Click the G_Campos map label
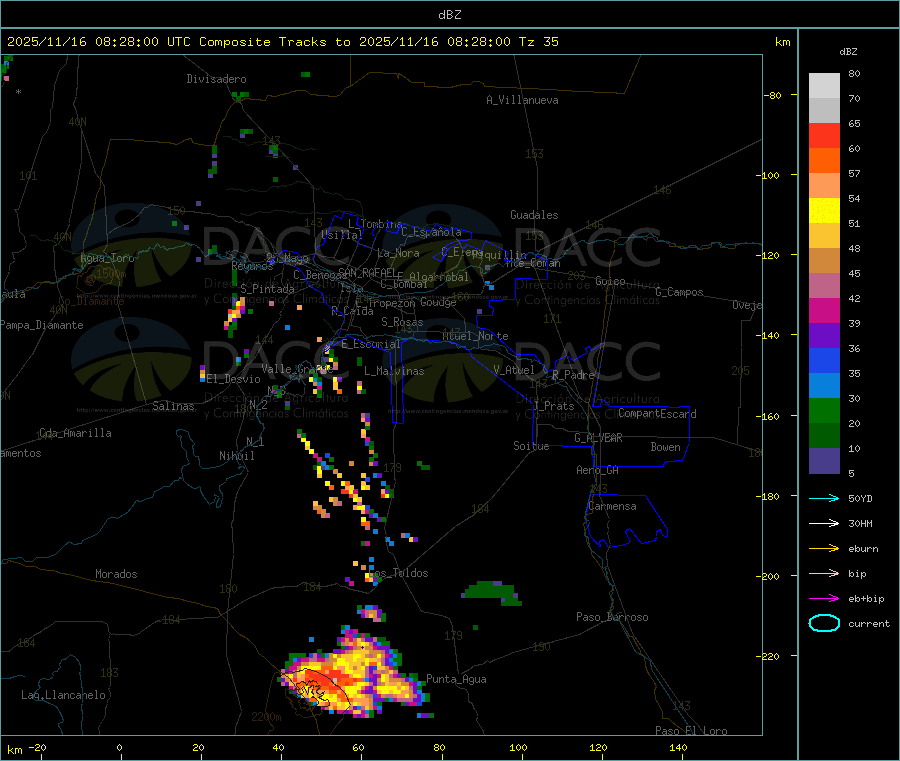The width and height of the screenshot is (900, 761). (x=680, y=292)
